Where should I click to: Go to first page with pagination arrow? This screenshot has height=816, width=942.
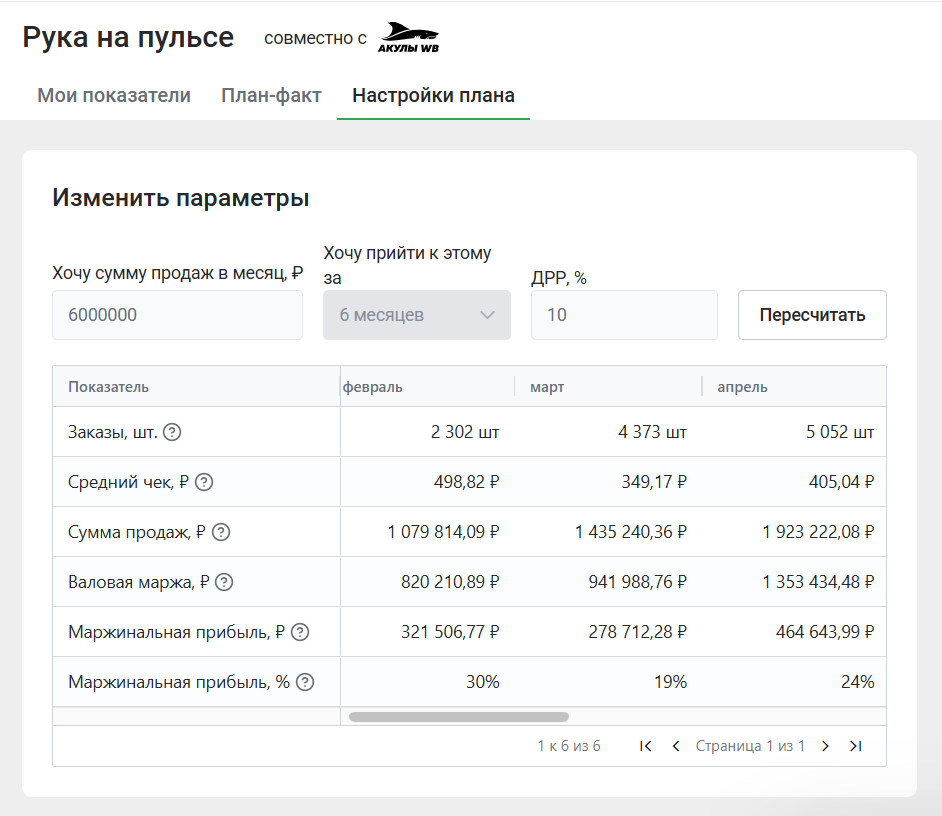pos(645,745)
